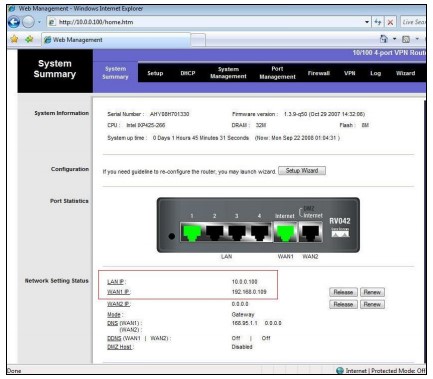Click Renew button in WAN1 row
This screenshot has height=379, width=433.
pyautogui.click(x=372, y=292)
